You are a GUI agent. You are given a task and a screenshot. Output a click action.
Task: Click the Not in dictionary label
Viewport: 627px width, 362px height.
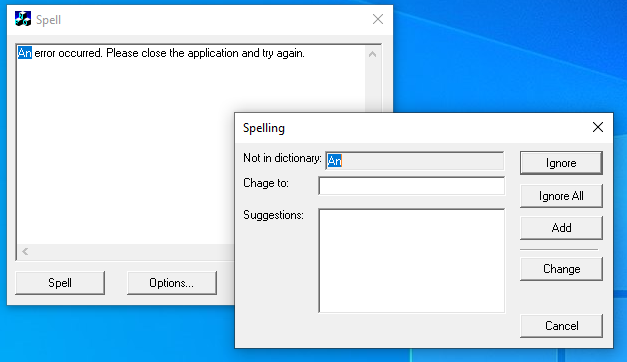[282, 158]
